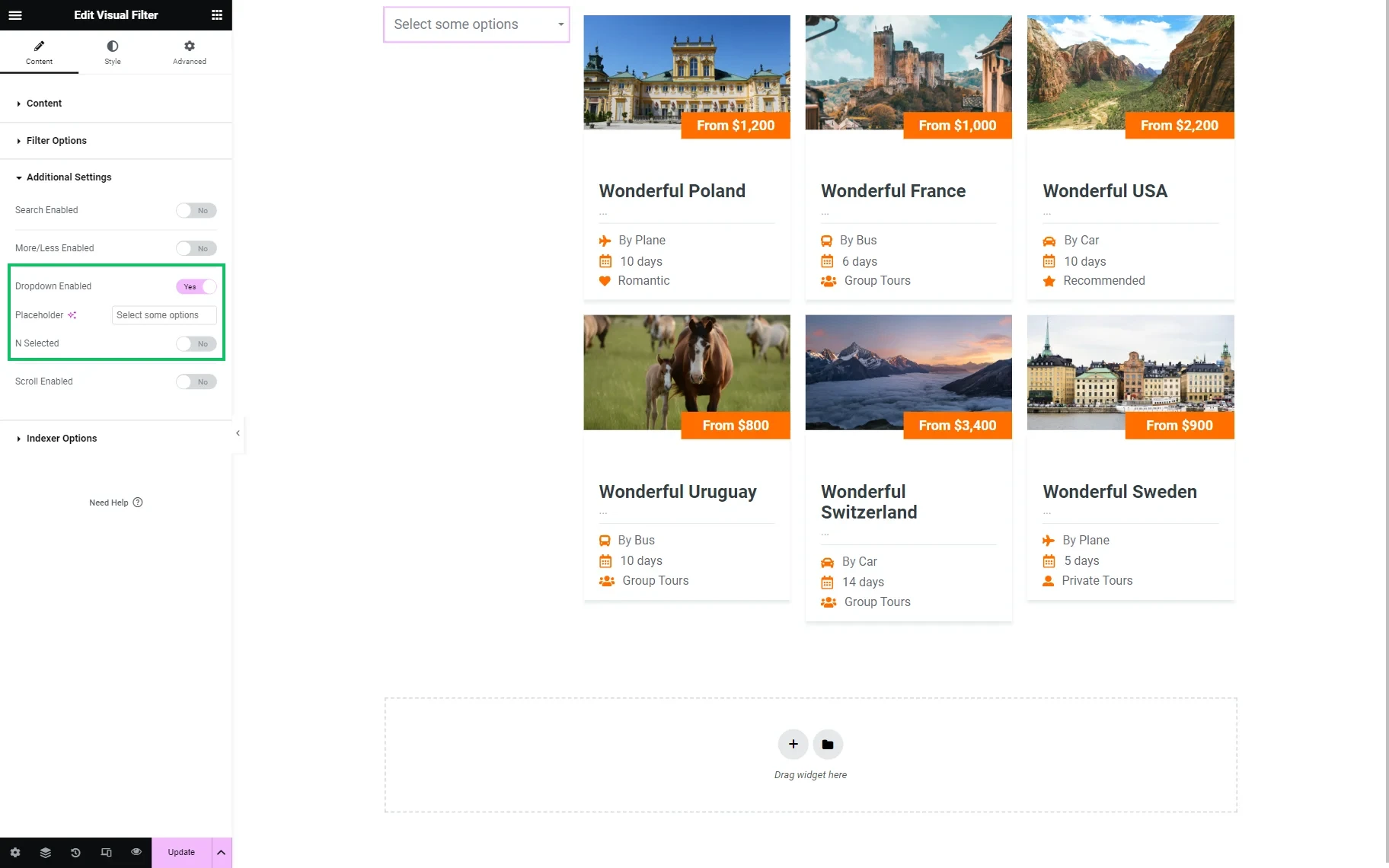Screen dimensions: 1389x868
Task: Enable the N Selected switch
Action: click(x=196, y=343)
